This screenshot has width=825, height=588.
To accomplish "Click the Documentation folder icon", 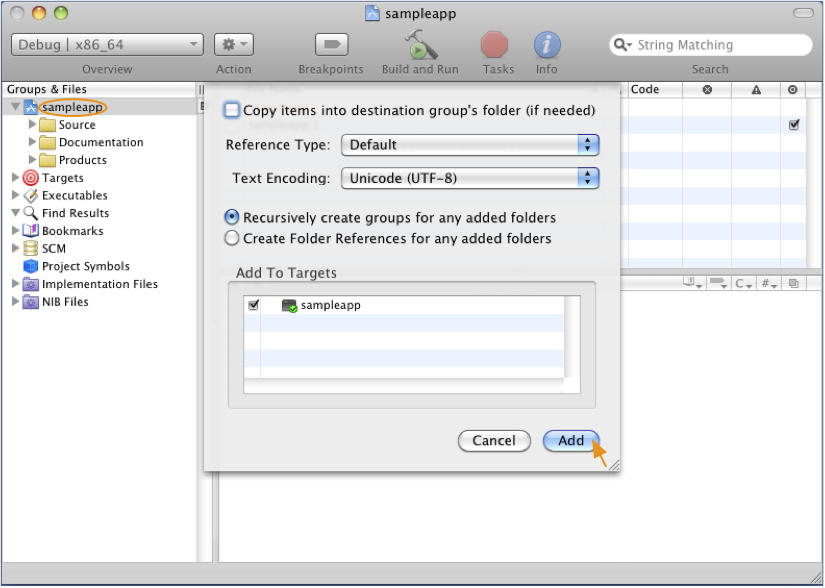I will (x=47, y=143).
